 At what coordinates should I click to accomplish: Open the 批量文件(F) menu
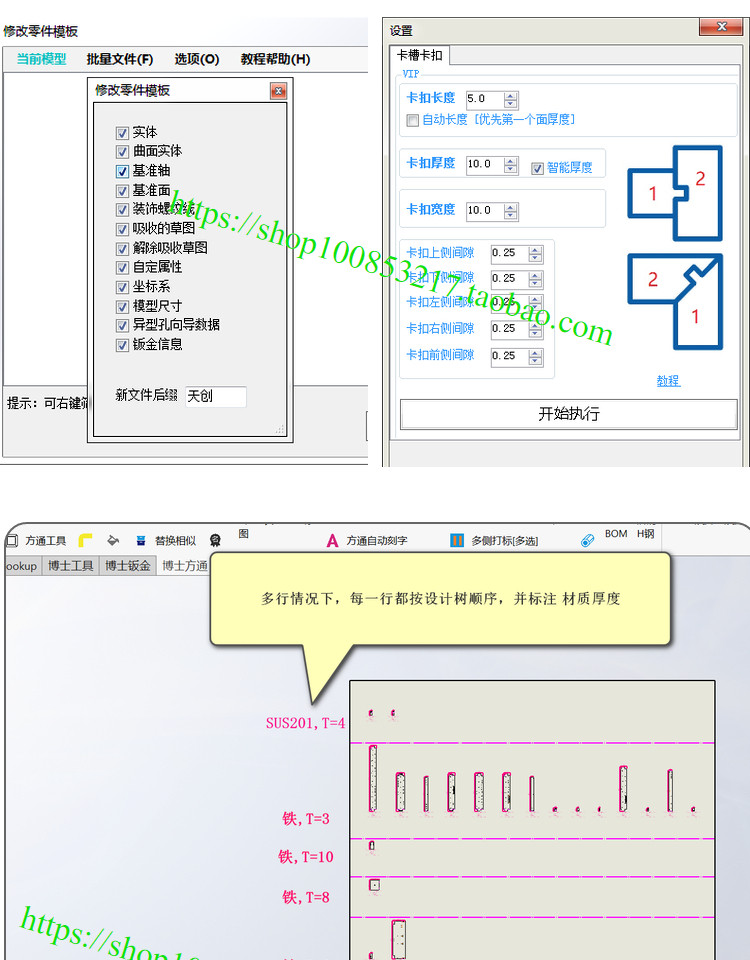tap(119, 59)
